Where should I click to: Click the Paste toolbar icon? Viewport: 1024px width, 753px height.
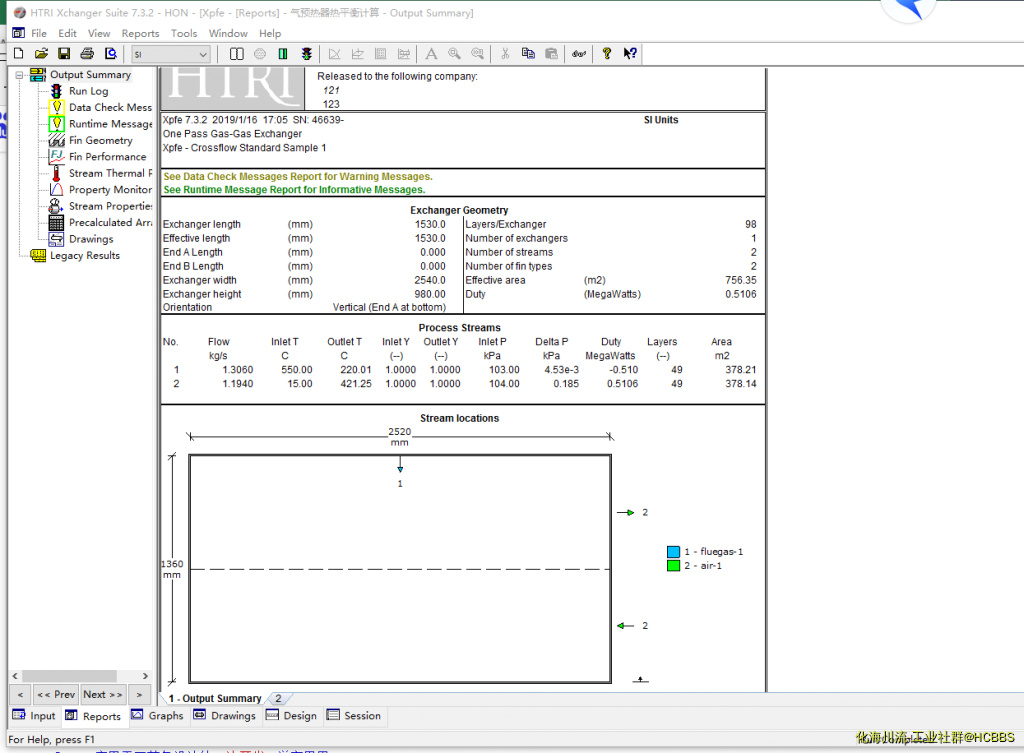[552, 54]
